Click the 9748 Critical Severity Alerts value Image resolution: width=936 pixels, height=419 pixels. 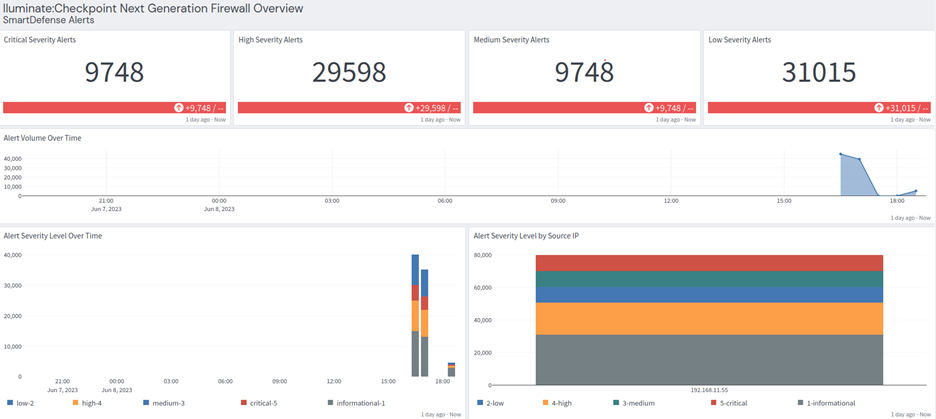pos(114,73)
